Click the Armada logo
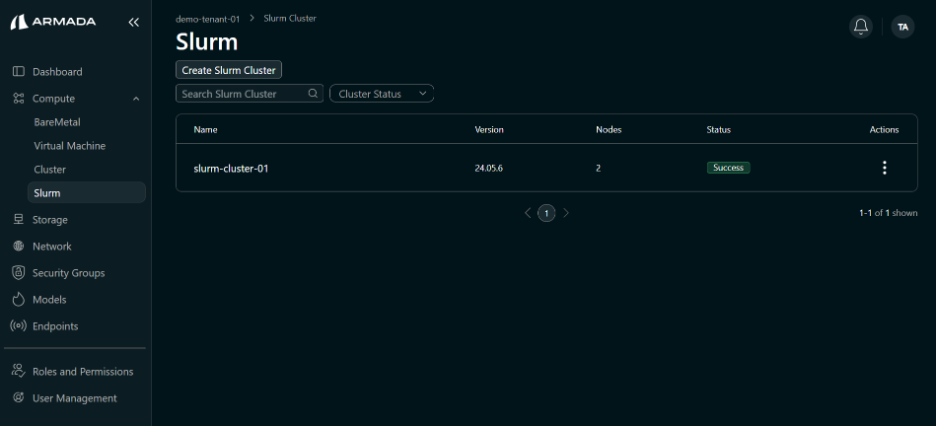The width and height of the screenshot is (936, 426). click(x=53, y=22)
